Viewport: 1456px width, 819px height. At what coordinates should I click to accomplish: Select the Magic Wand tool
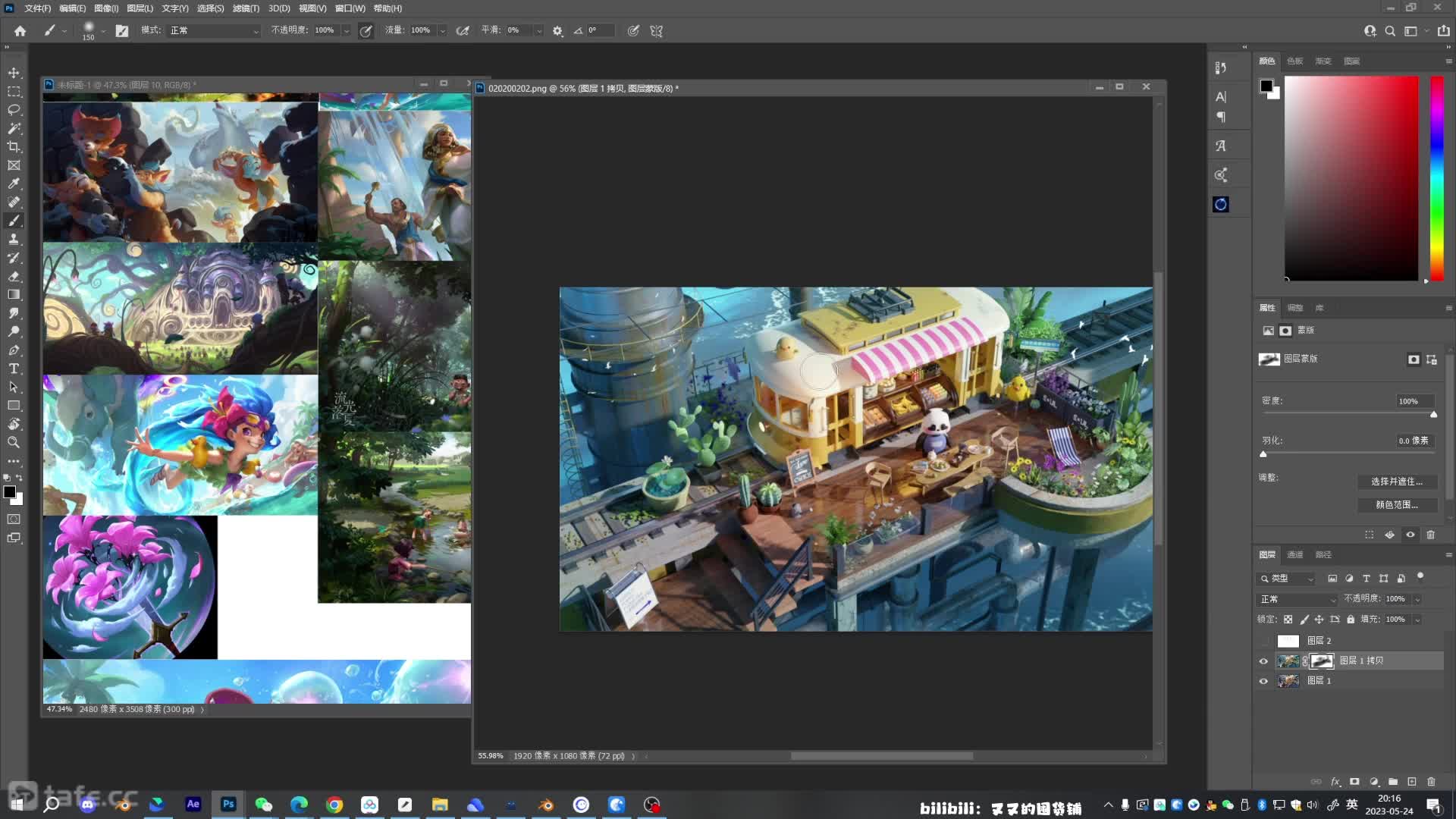(x=14, y=128)
